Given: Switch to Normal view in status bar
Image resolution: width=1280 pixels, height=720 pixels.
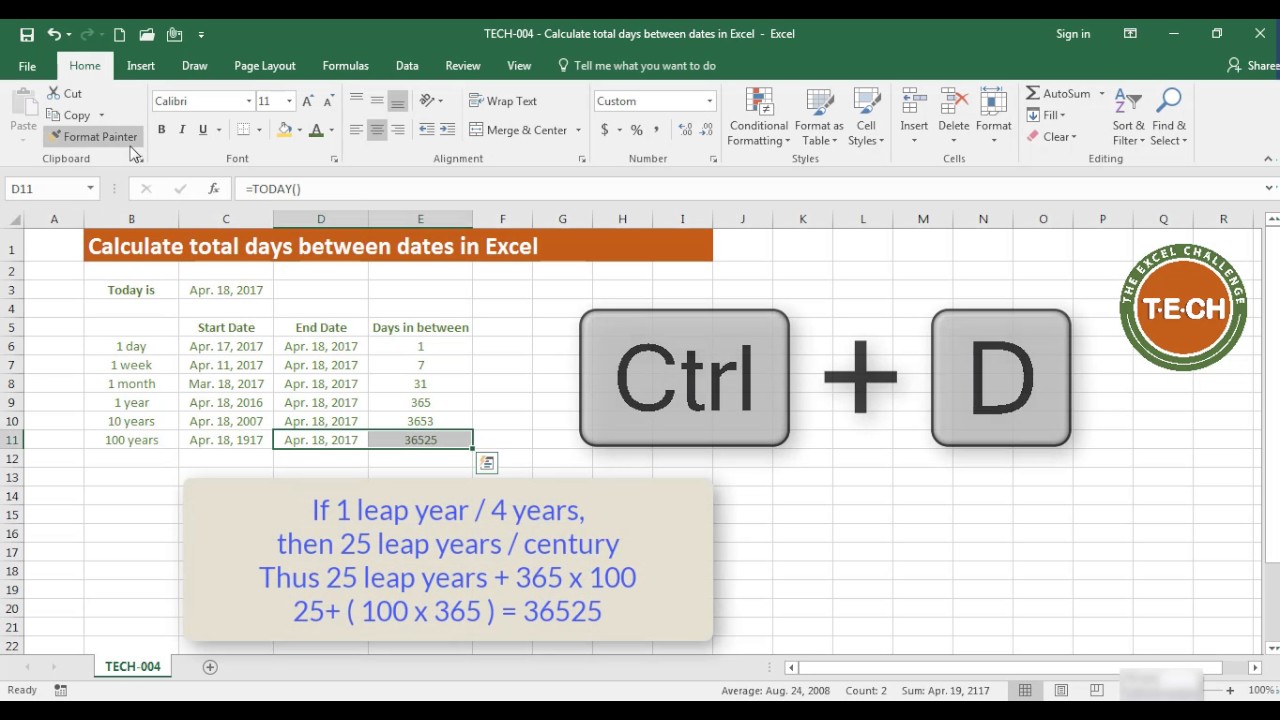Looking at the screenshot, I should 1025,690.
